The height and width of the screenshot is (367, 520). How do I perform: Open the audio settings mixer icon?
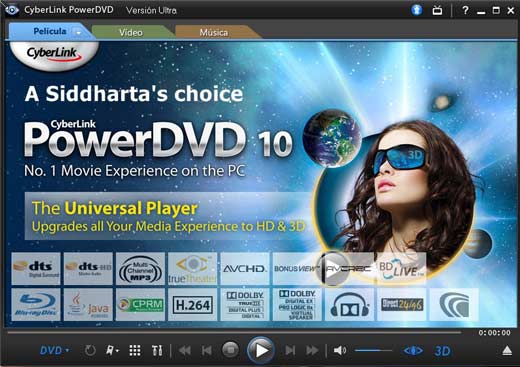(157, 351)
